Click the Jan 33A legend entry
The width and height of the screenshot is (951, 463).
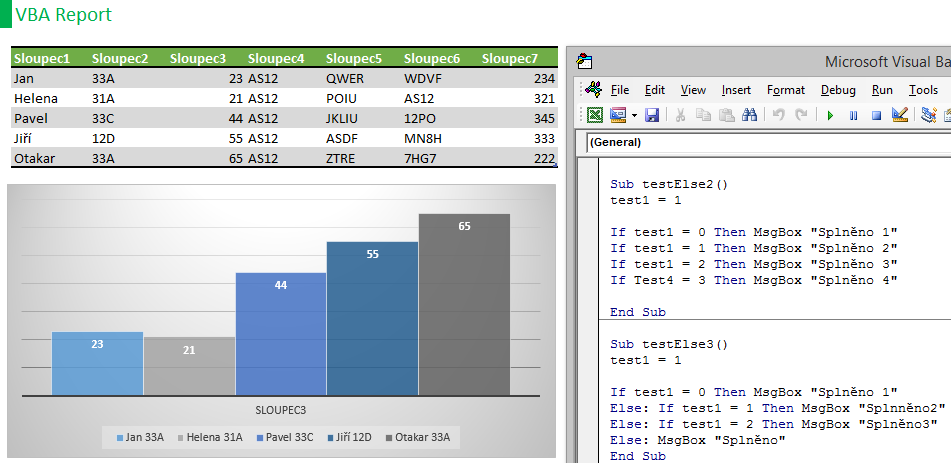(x=139, y=437)
